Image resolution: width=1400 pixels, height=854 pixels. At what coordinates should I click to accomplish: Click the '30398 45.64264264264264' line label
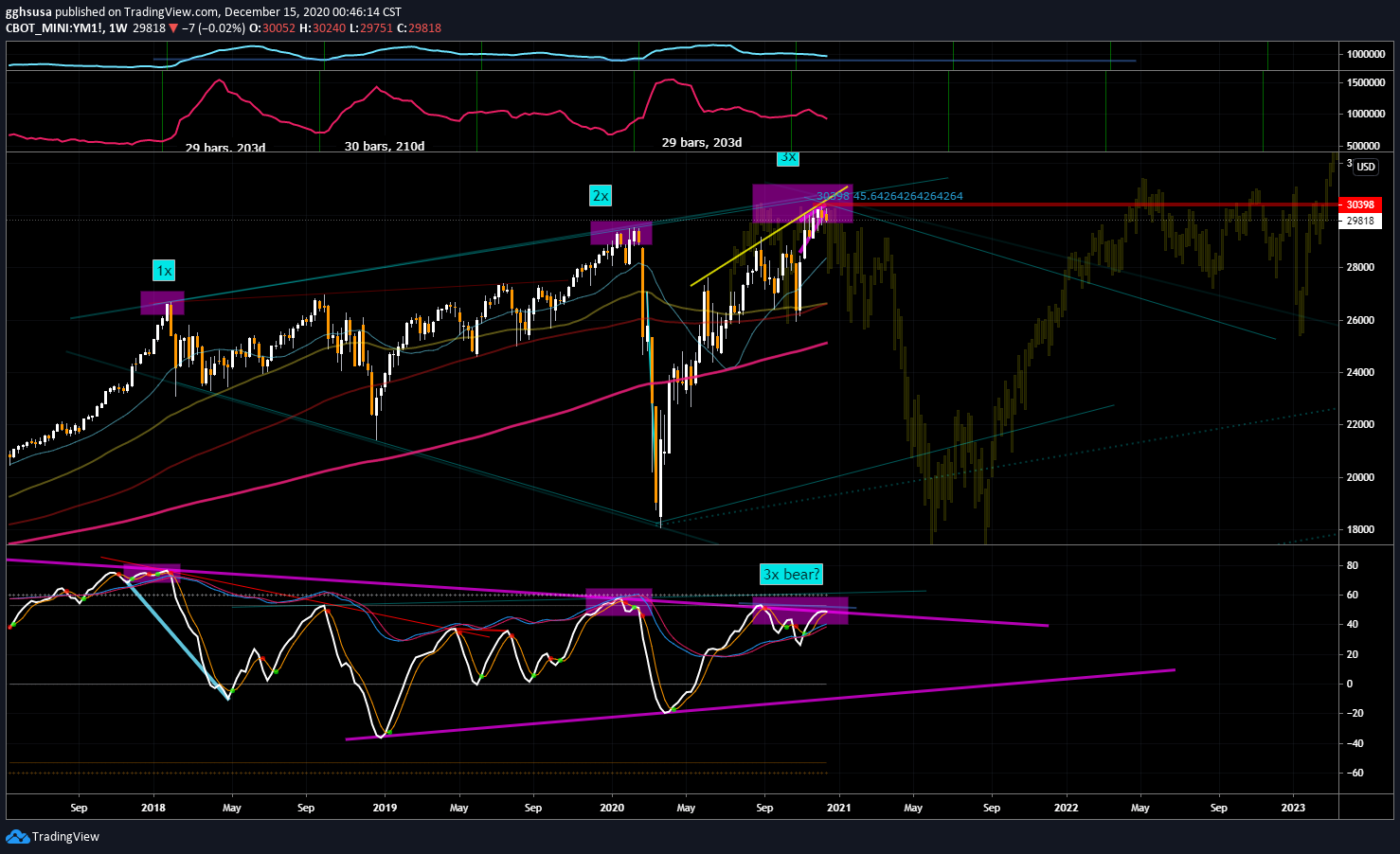[889, 196]
